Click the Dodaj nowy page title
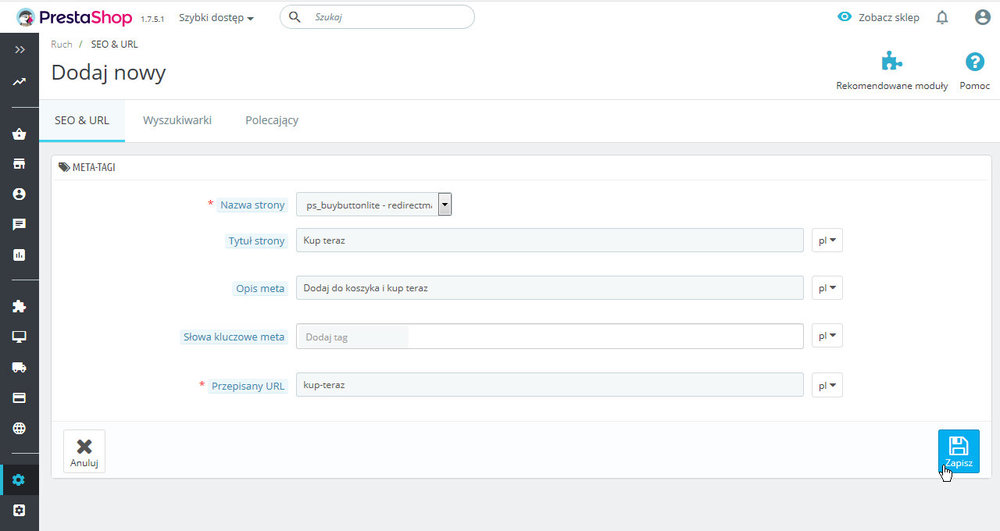The width and height of the screenshot is (1000, 531). point(108,73)
